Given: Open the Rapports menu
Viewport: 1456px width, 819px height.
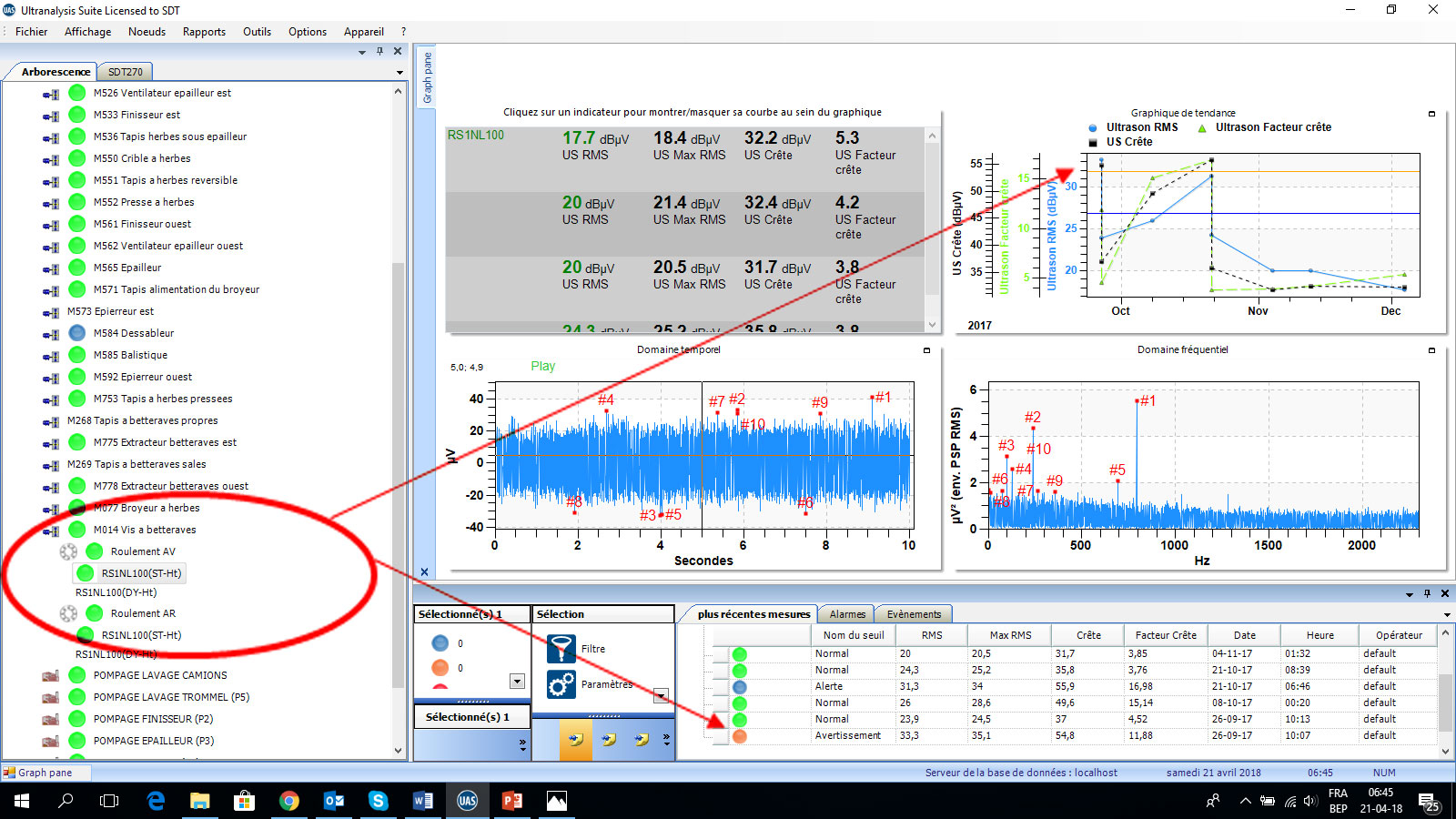Looking at the screenshot, I should click(x=204, y=31).
